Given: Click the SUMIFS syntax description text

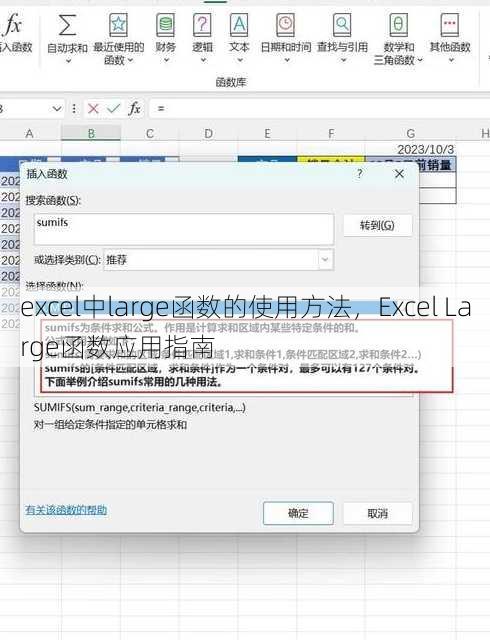Looking at the screenshot, I should pyautogui.click(x=140, y=407).
